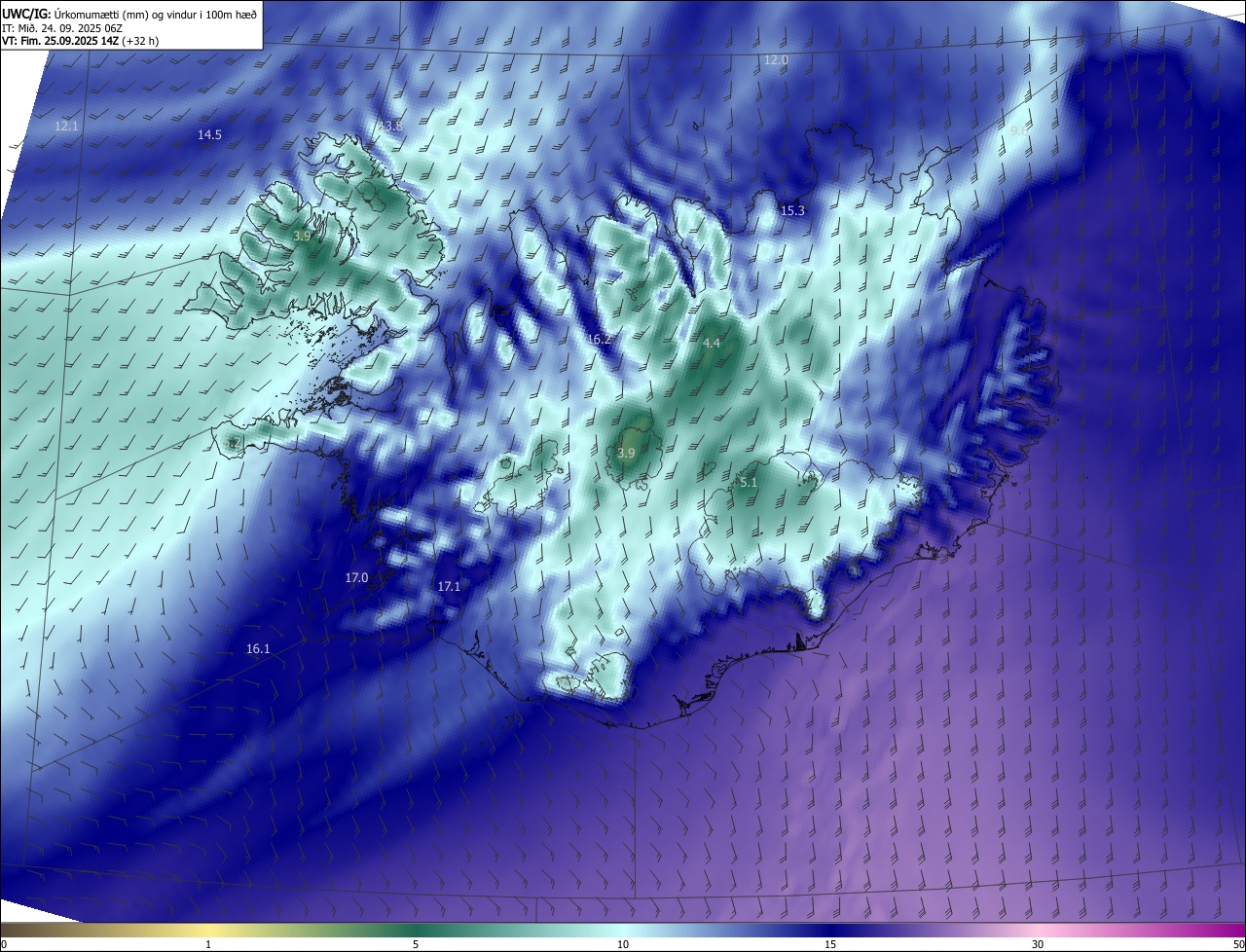This screenshot has width=1246, height=952.
Task: Click the colorbar tick label 5
Action: [416, 945]
